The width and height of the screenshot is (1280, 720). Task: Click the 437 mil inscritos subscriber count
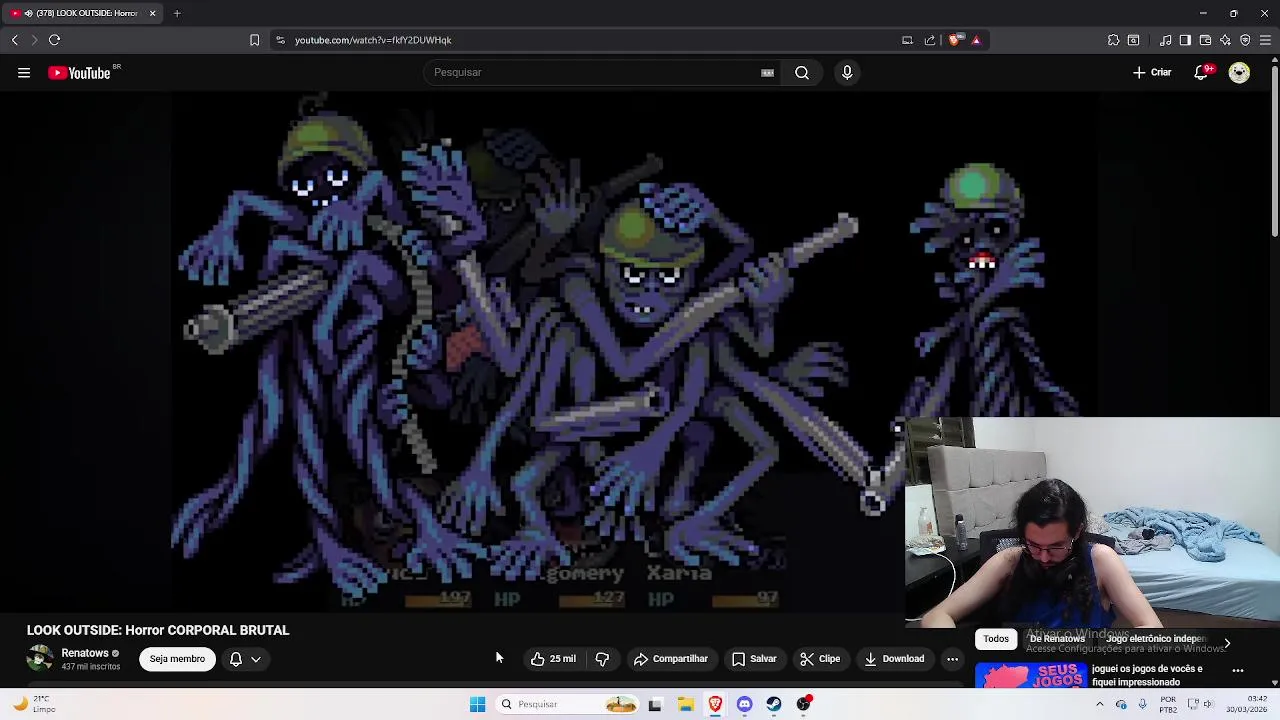pos(90,666)
